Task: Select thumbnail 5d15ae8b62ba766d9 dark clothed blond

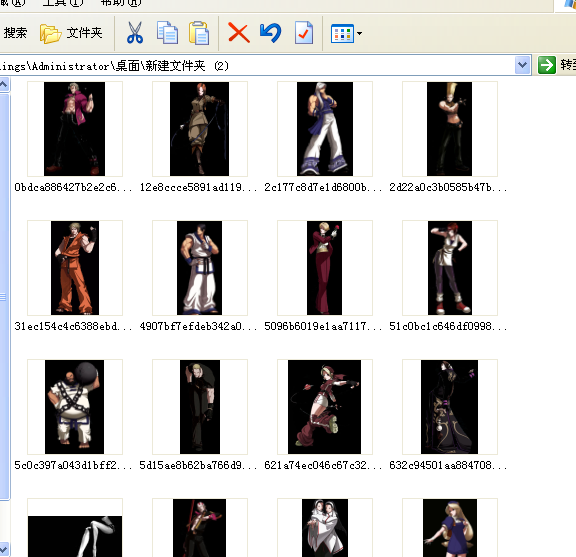Action: click(200, 407)
